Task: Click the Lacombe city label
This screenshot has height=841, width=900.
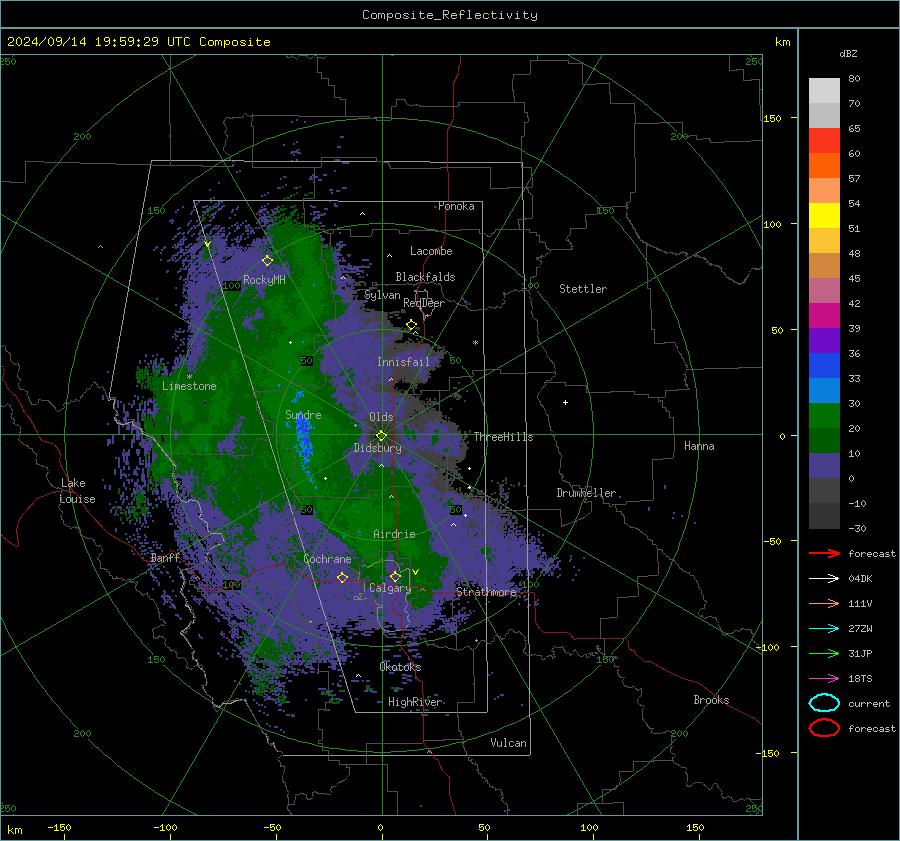Action: point(431,251)
